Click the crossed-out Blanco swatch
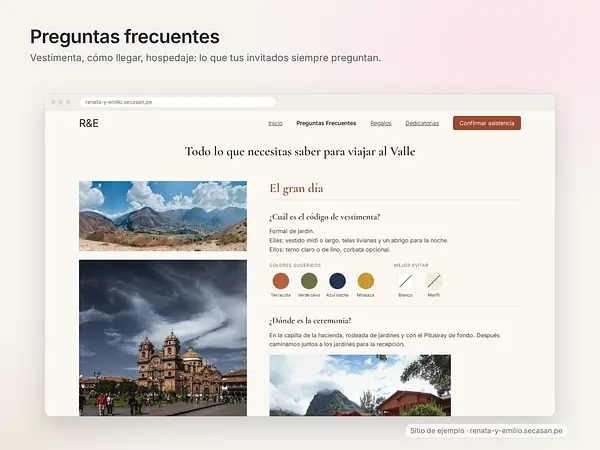600x450 pixels. (405, 281)
